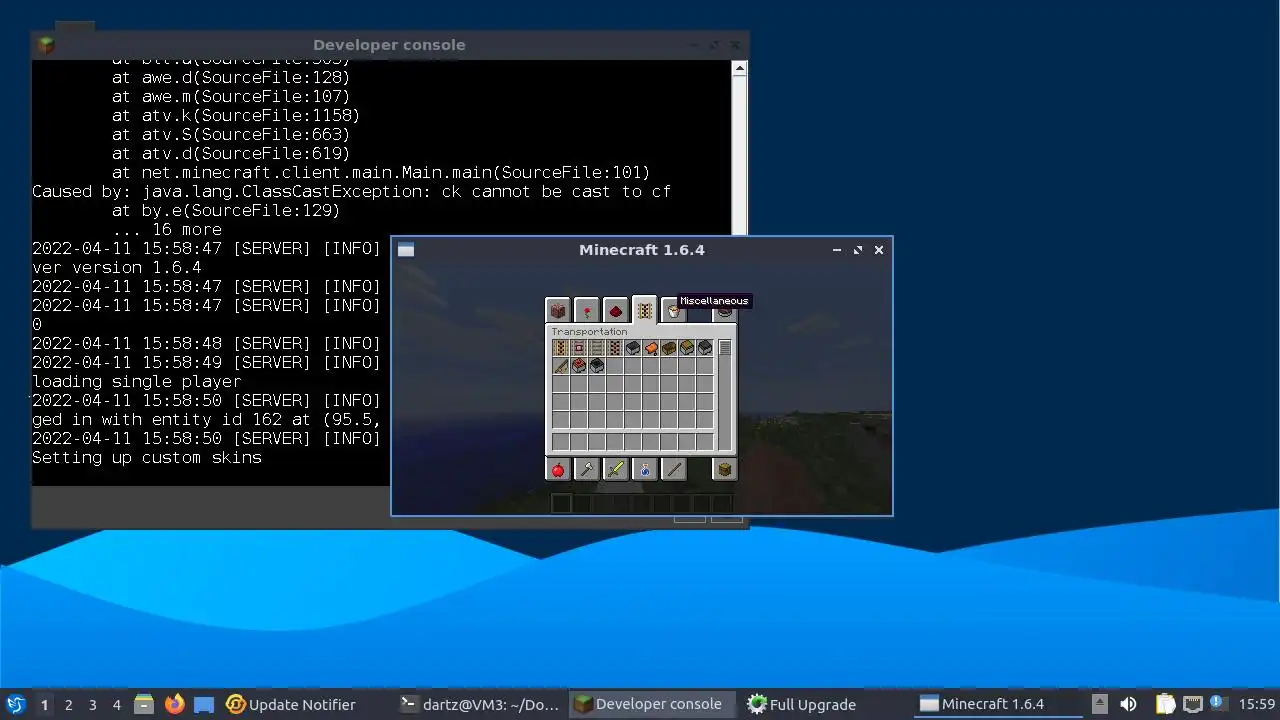
Task: Pick the Minecart with Furnace item
Action: click(705, 348)
